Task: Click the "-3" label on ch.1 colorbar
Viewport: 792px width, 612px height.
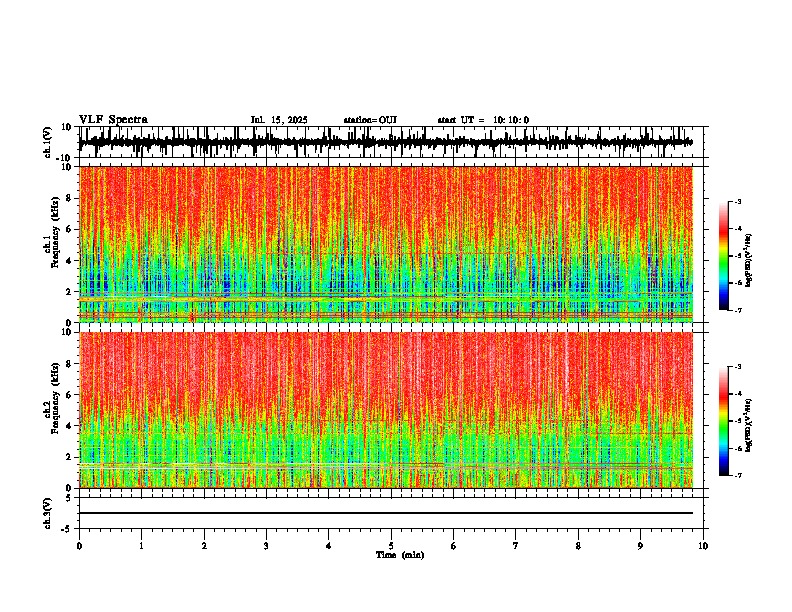Action: 738,201
